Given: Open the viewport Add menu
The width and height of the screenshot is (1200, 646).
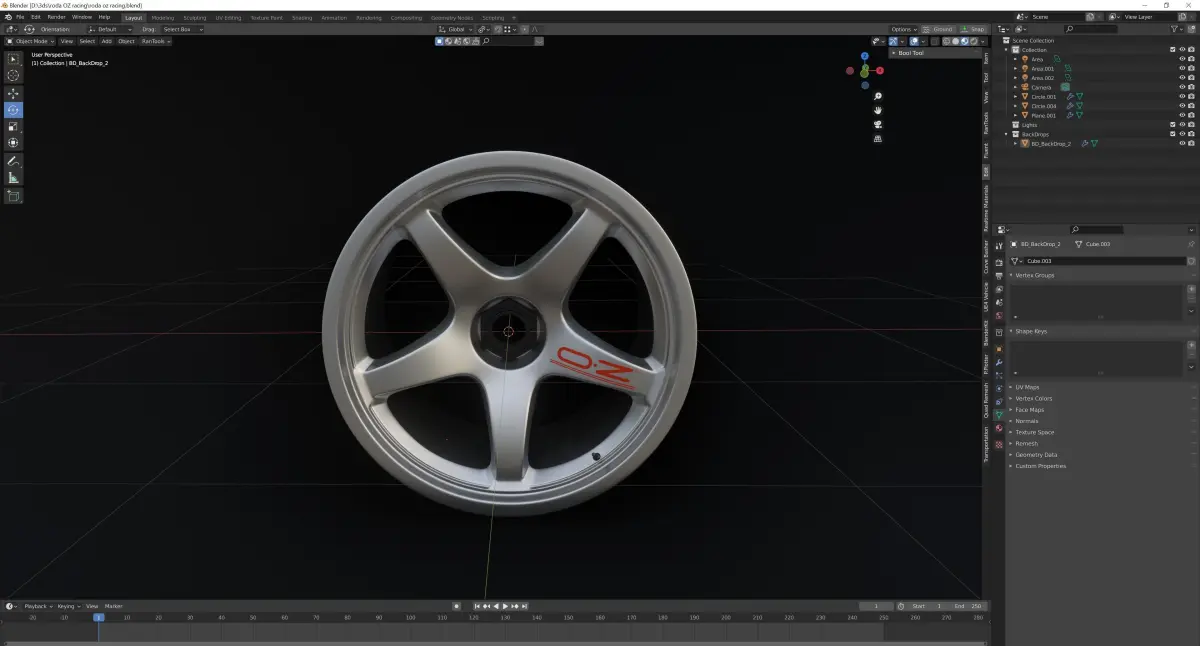Looking at the screenshot, I should (106, 41).
